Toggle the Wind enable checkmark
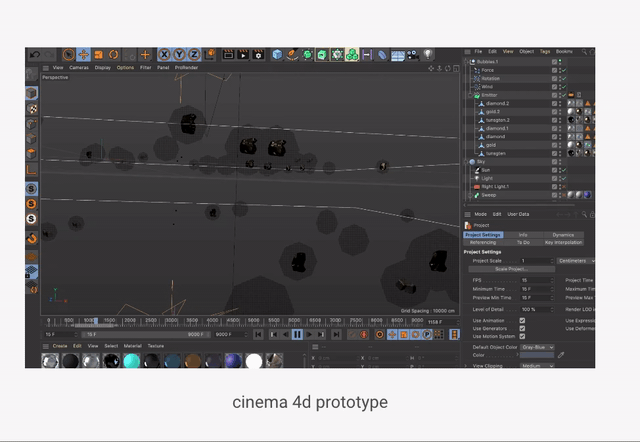Screen dimensions: 640x442 click(x=564, y=87)
